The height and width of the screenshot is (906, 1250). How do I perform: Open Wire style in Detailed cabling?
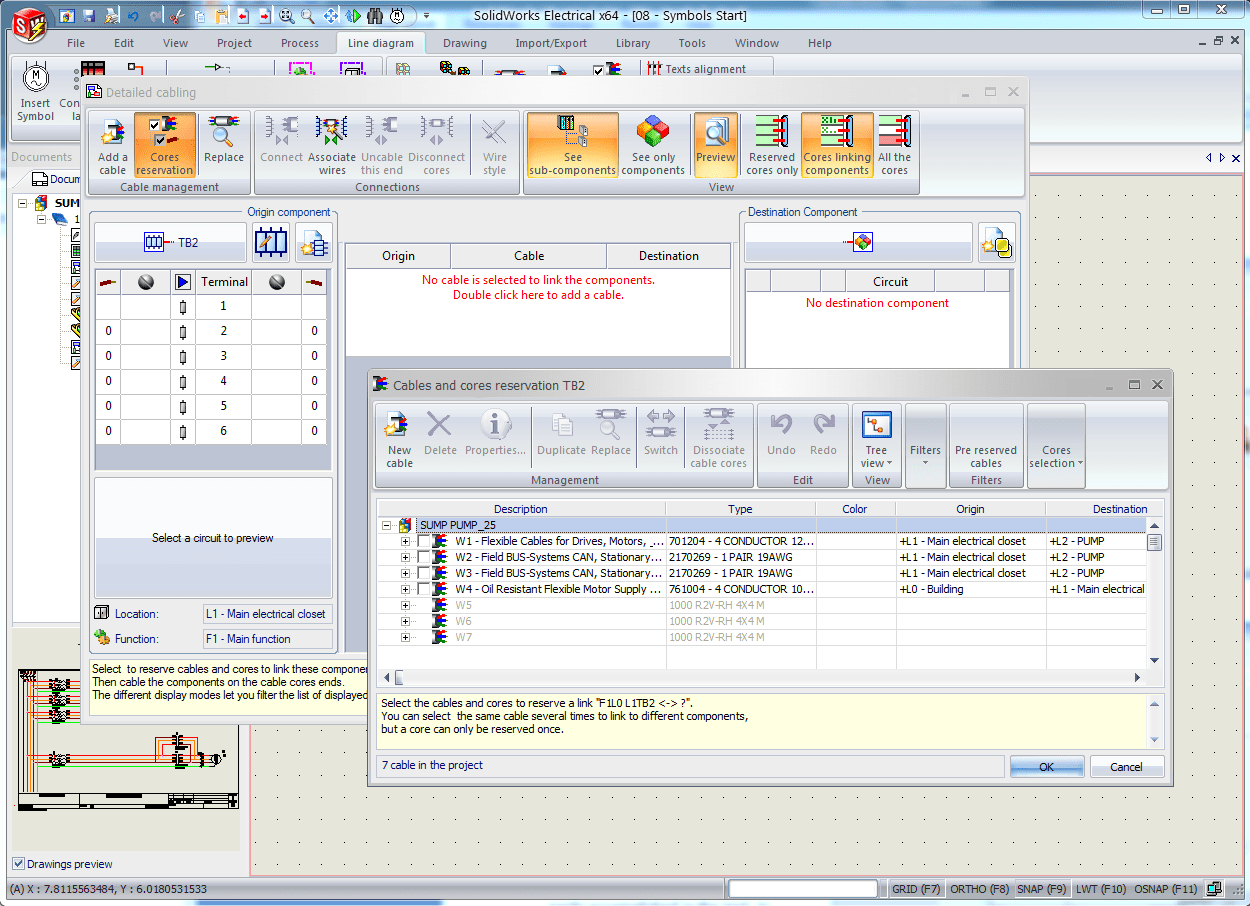tap(495, 145)
